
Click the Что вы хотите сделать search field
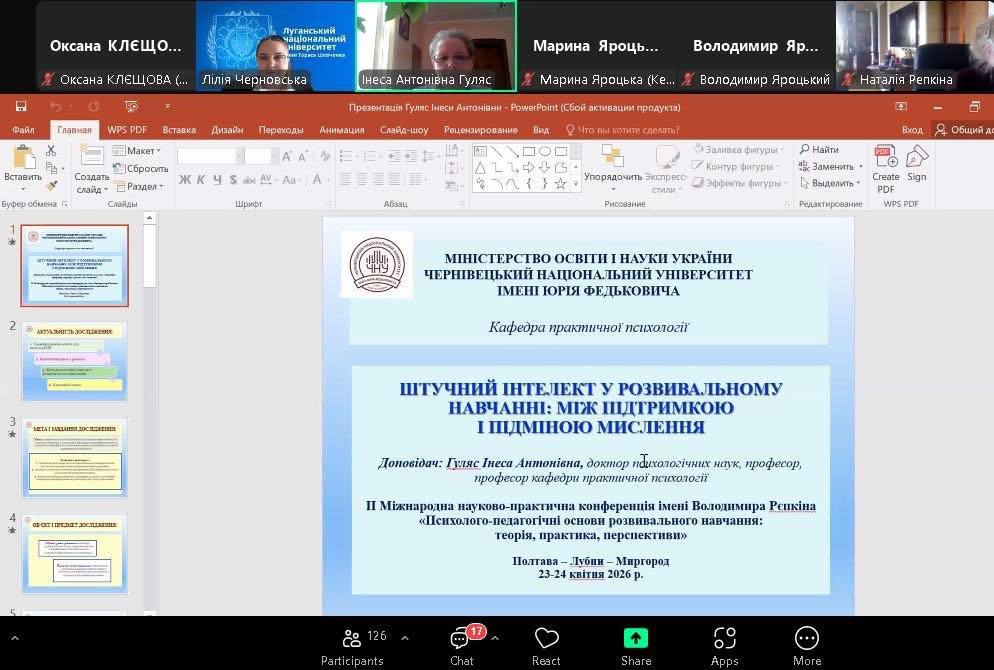click(623, 130)
